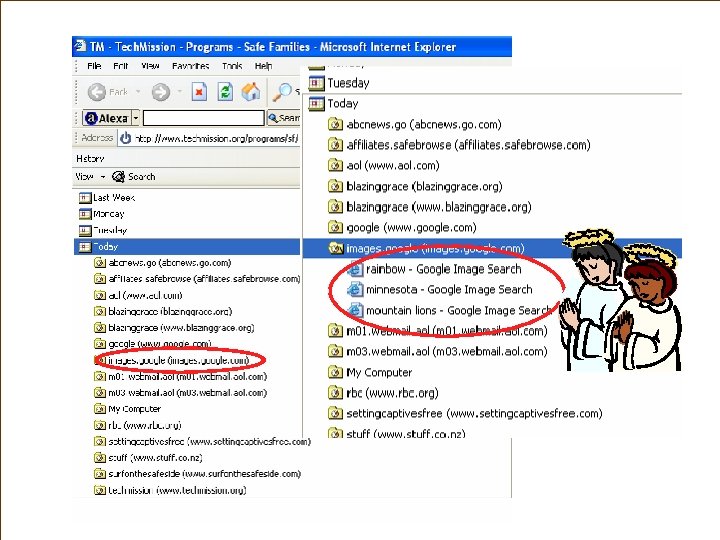Screen dimensions: 720x540
Task: Click rbc folder icon in enlarged view
Action: point(335,393)
